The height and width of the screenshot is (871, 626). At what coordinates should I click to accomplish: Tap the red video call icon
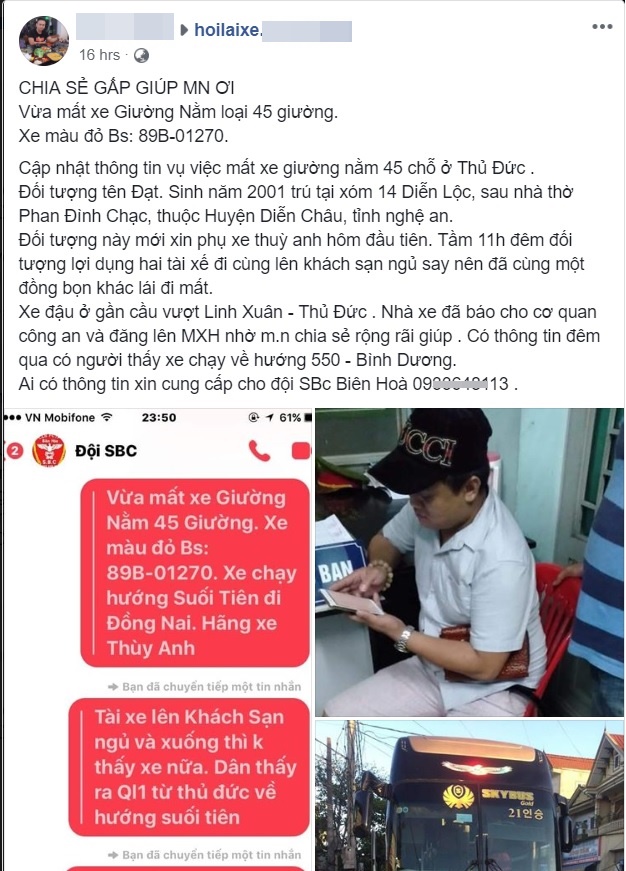pyautogui.click(x=302, y=451)
